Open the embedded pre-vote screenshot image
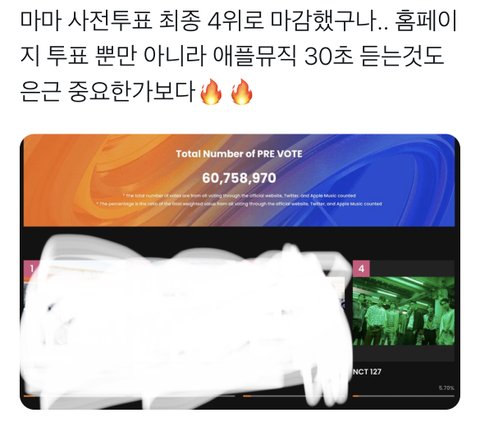 [x=240, y=272]
